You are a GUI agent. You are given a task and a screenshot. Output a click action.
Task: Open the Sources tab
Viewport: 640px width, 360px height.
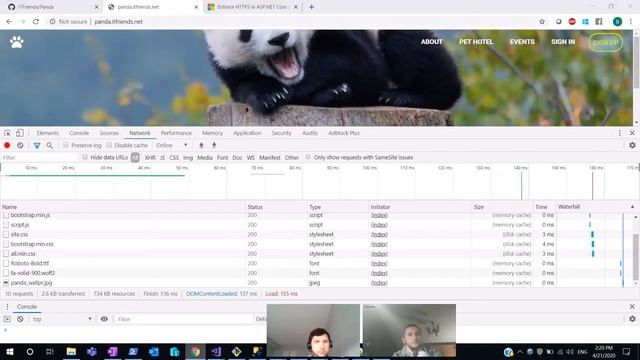click(x=109, y=133)
